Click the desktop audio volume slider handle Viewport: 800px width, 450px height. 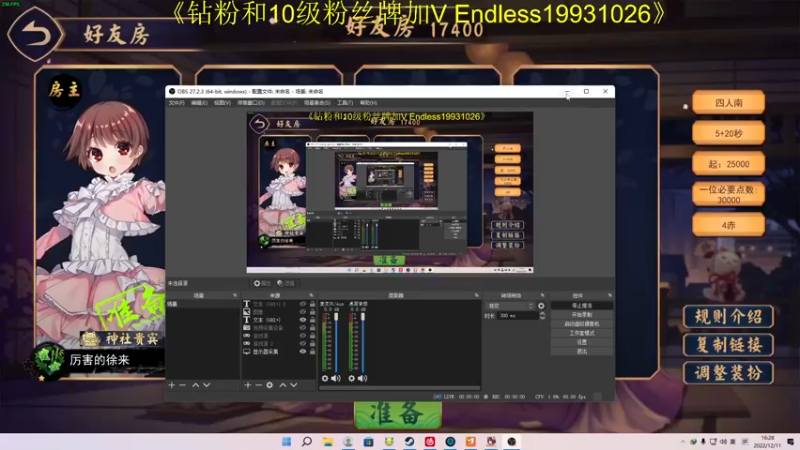[363, 317]
